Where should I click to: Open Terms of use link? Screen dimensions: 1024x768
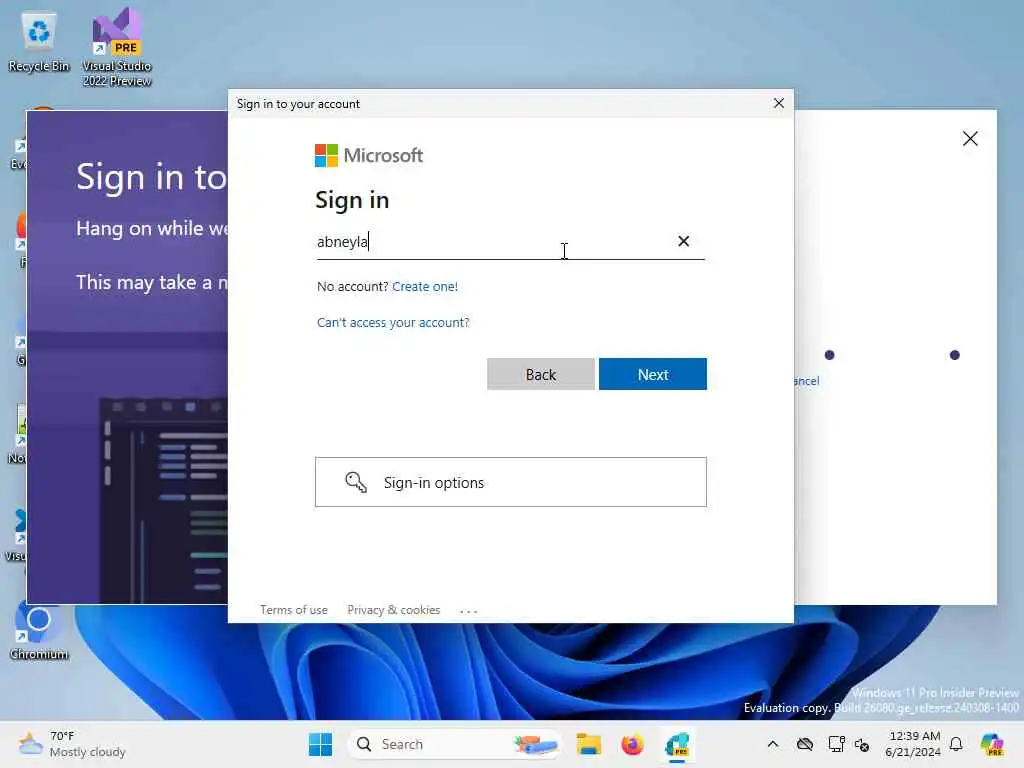tap(294, 610)
